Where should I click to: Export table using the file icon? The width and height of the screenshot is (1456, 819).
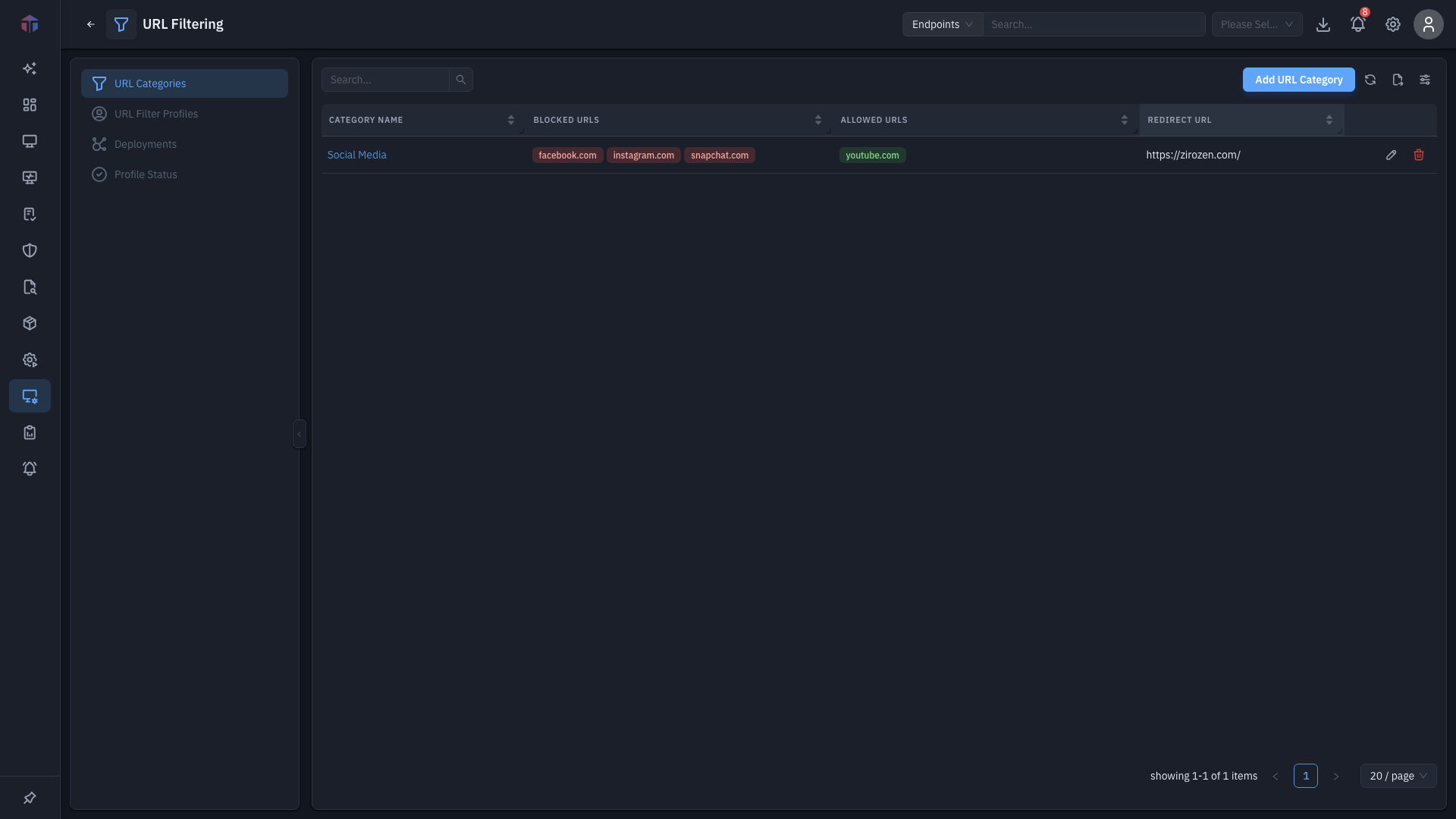(1398, 80)
